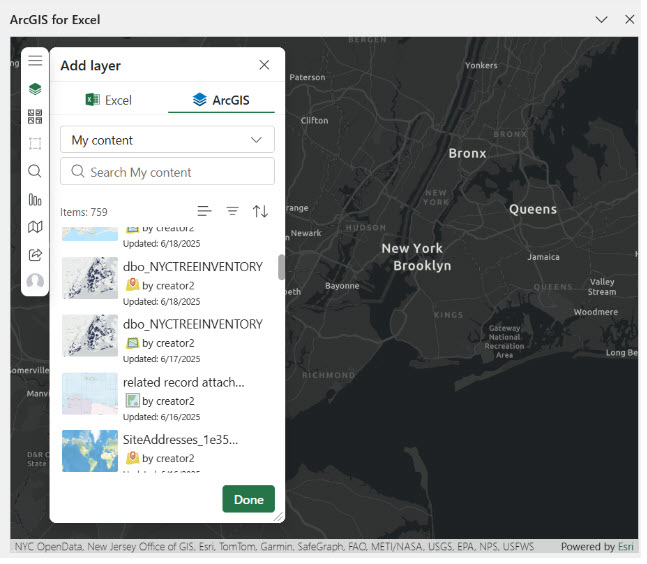The height and width of the screenshot is (564, 647).
Task: Click the Queens label on map
Action: 533,209
